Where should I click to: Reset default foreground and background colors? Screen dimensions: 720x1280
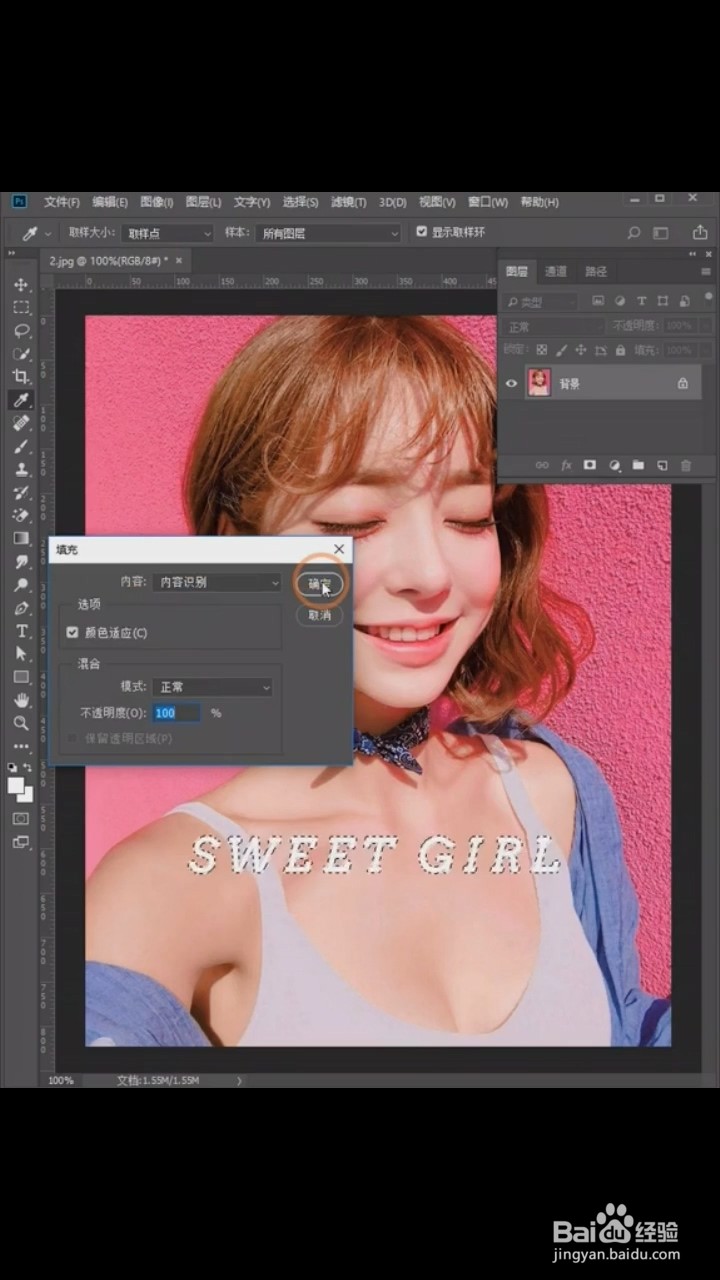[x=13, y=768]
